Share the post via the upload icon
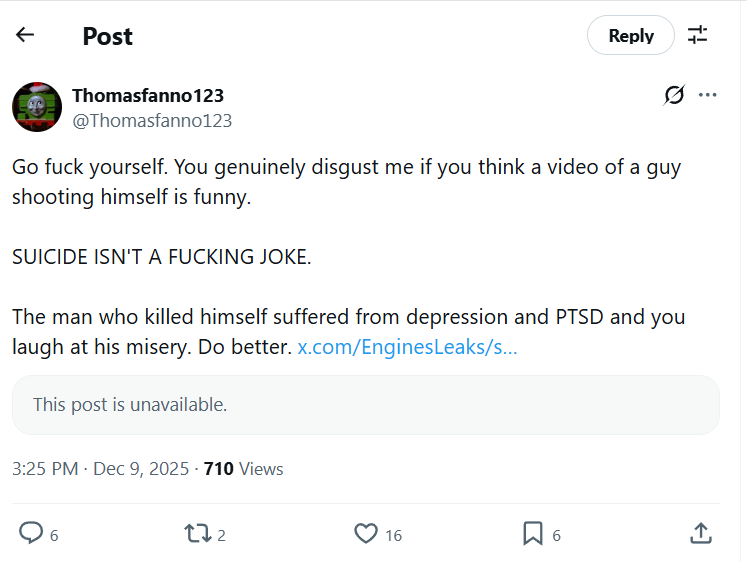747x562 pixels. click(701, 533)
